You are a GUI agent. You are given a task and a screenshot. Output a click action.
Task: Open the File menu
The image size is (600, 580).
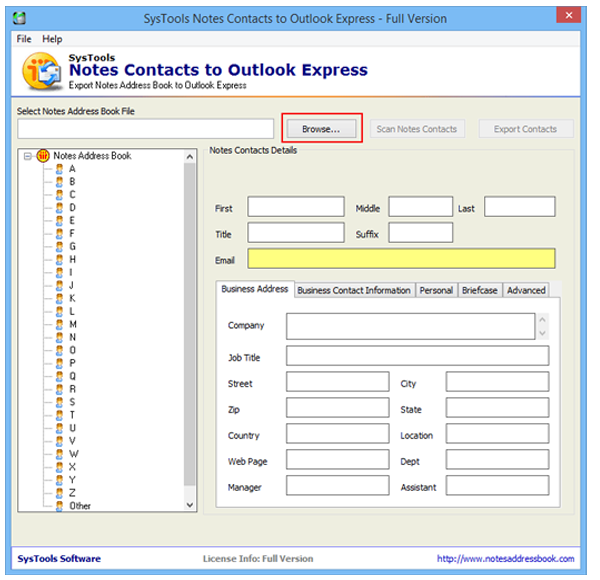click(x=24, y=39)
